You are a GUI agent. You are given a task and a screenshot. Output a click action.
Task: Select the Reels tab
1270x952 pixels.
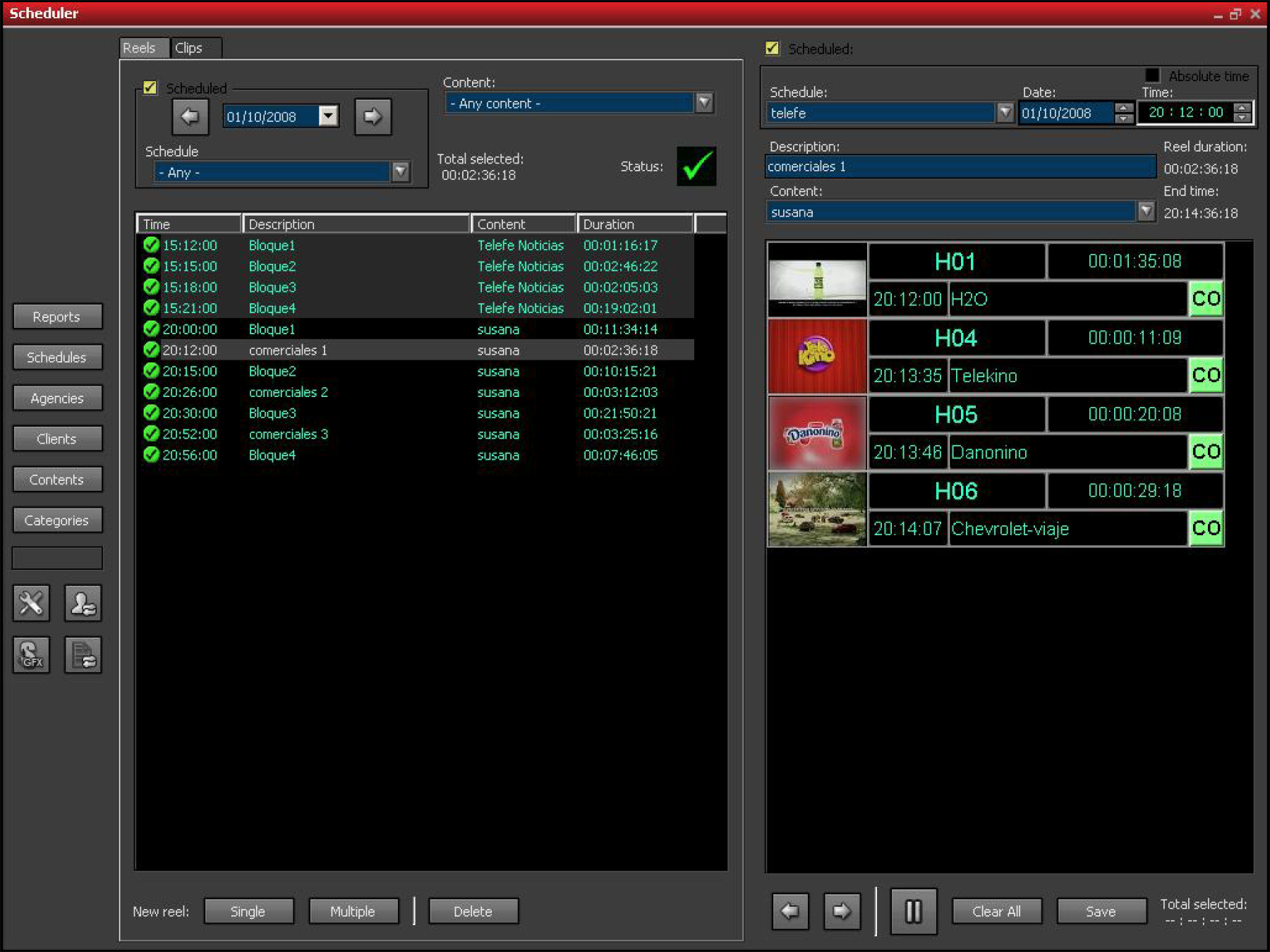click(x=139, y=48)
